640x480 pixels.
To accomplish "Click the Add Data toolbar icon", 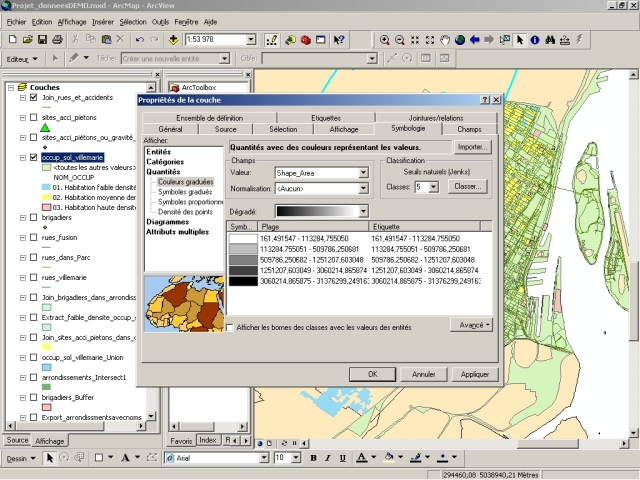I will pos(174,39).
